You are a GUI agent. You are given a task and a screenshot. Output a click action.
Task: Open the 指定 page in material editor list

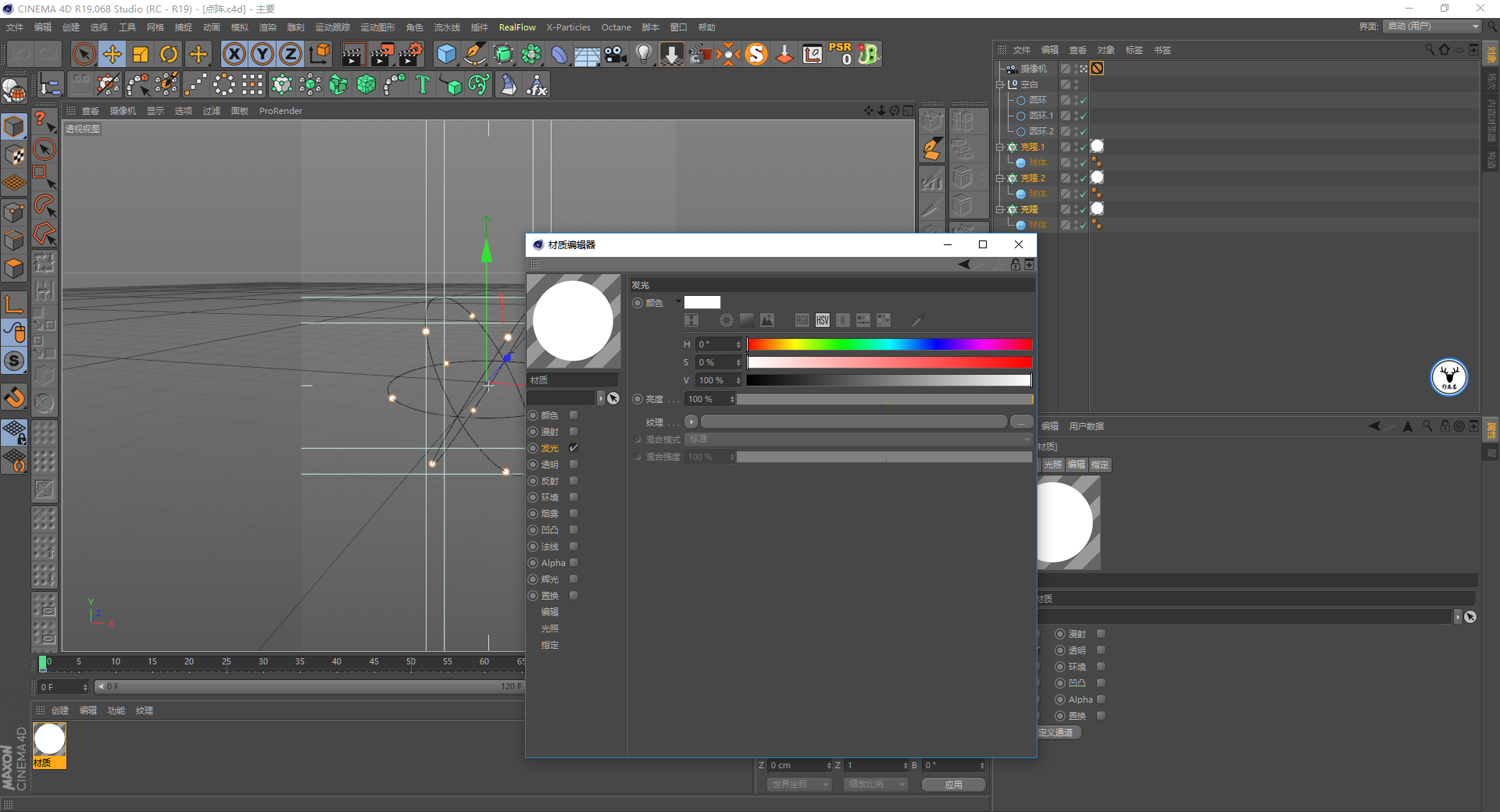[x=550, y=645]
